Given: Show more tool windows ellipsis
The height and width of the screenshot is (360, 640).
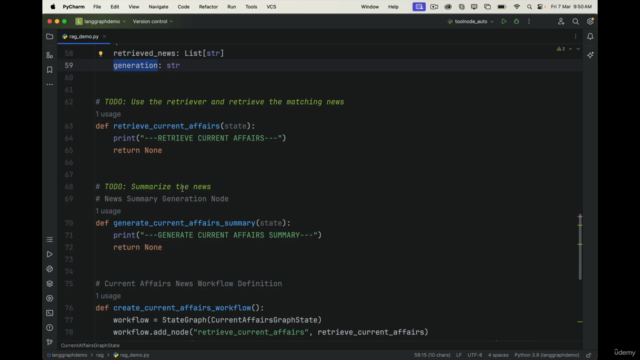Looking at the screenshot, I should pyautogui.click(x=49, y=84).
